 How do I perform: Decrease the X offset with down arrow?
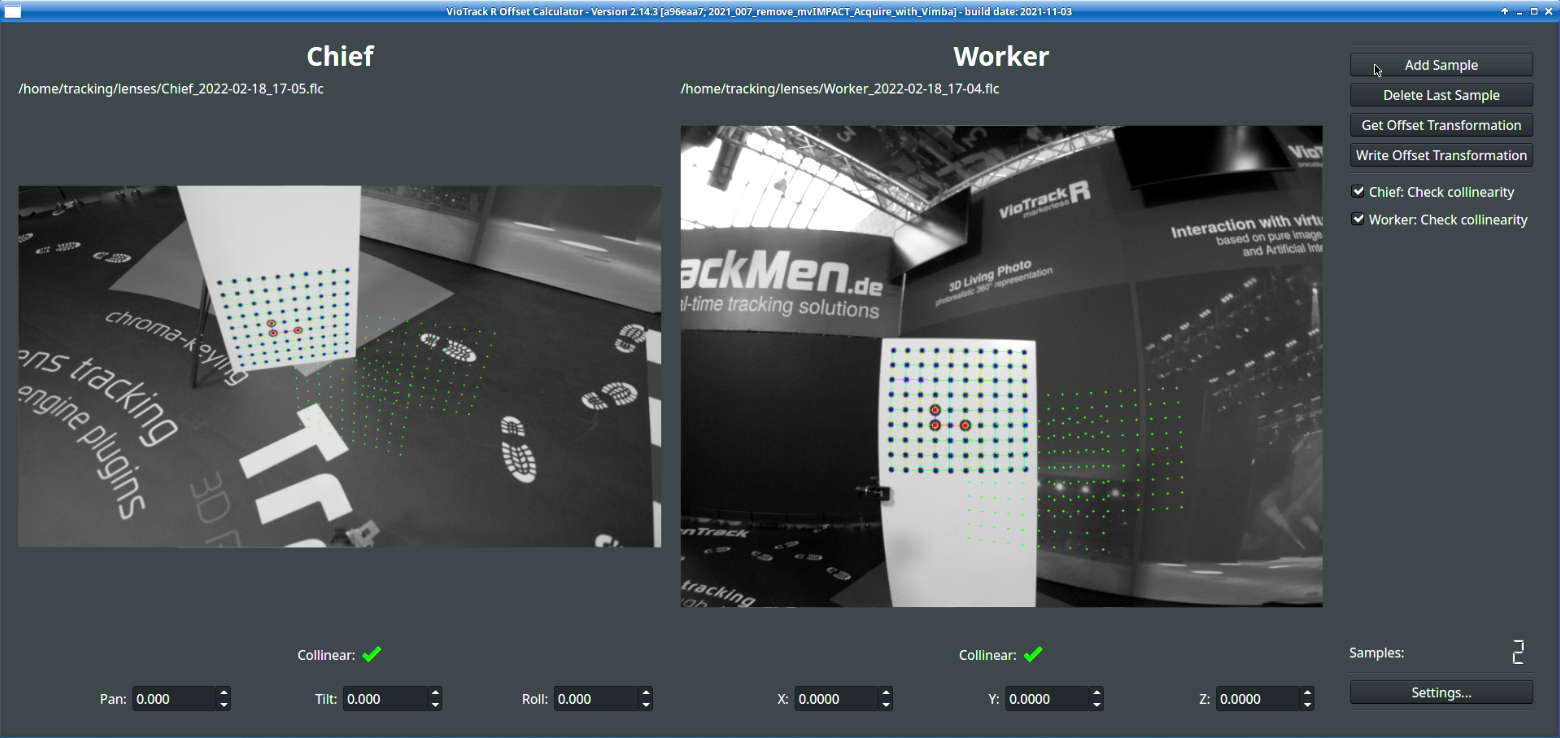[x=886, y=705]
